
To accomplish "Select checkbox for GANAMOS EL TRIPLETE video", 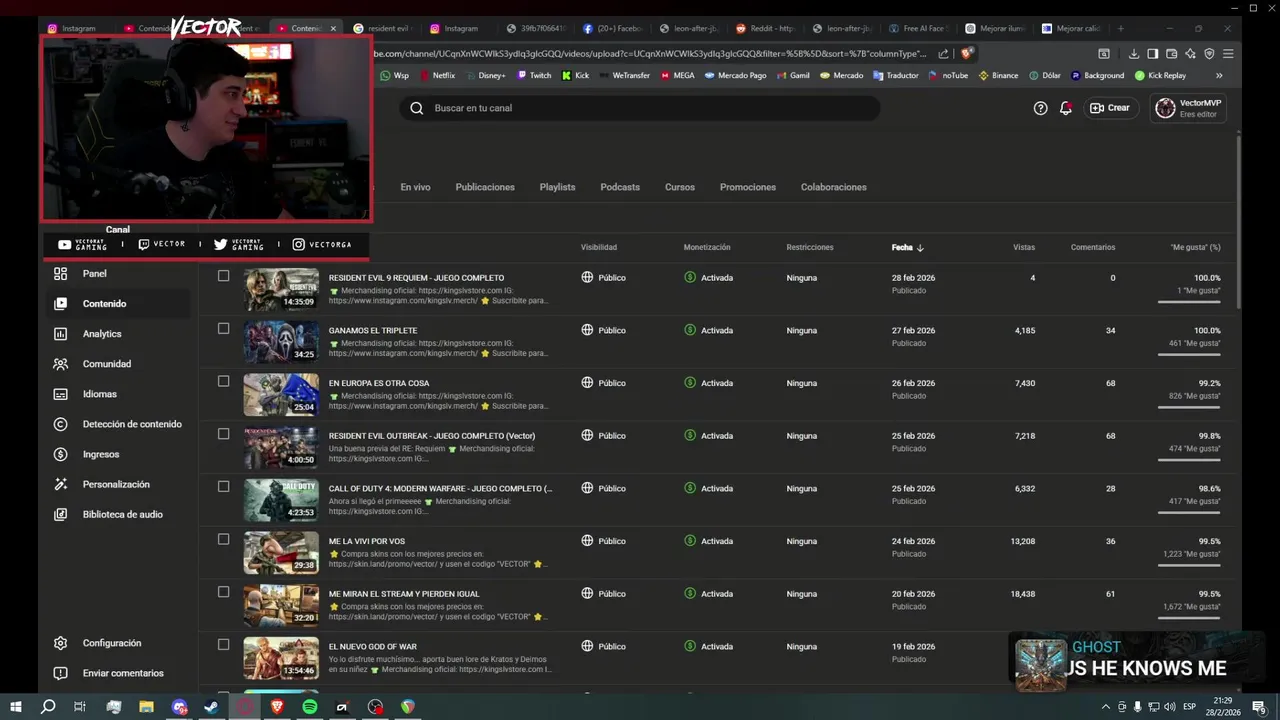I will click(x=223, y=329).
